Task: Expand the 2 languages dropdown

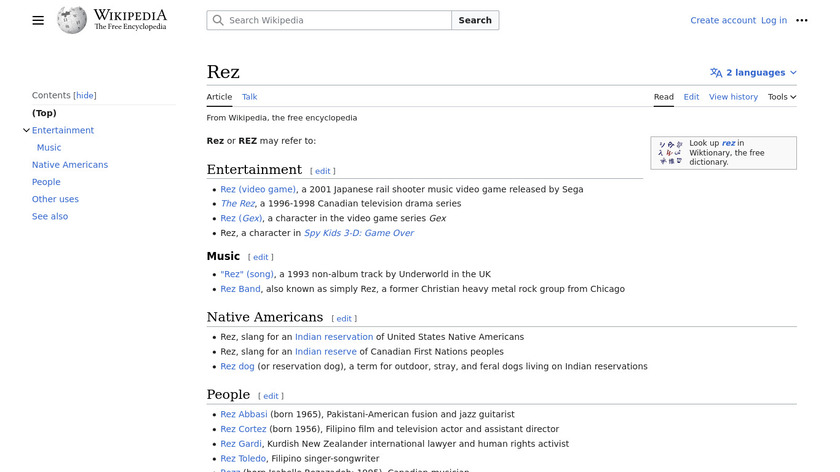Action: 753,72
